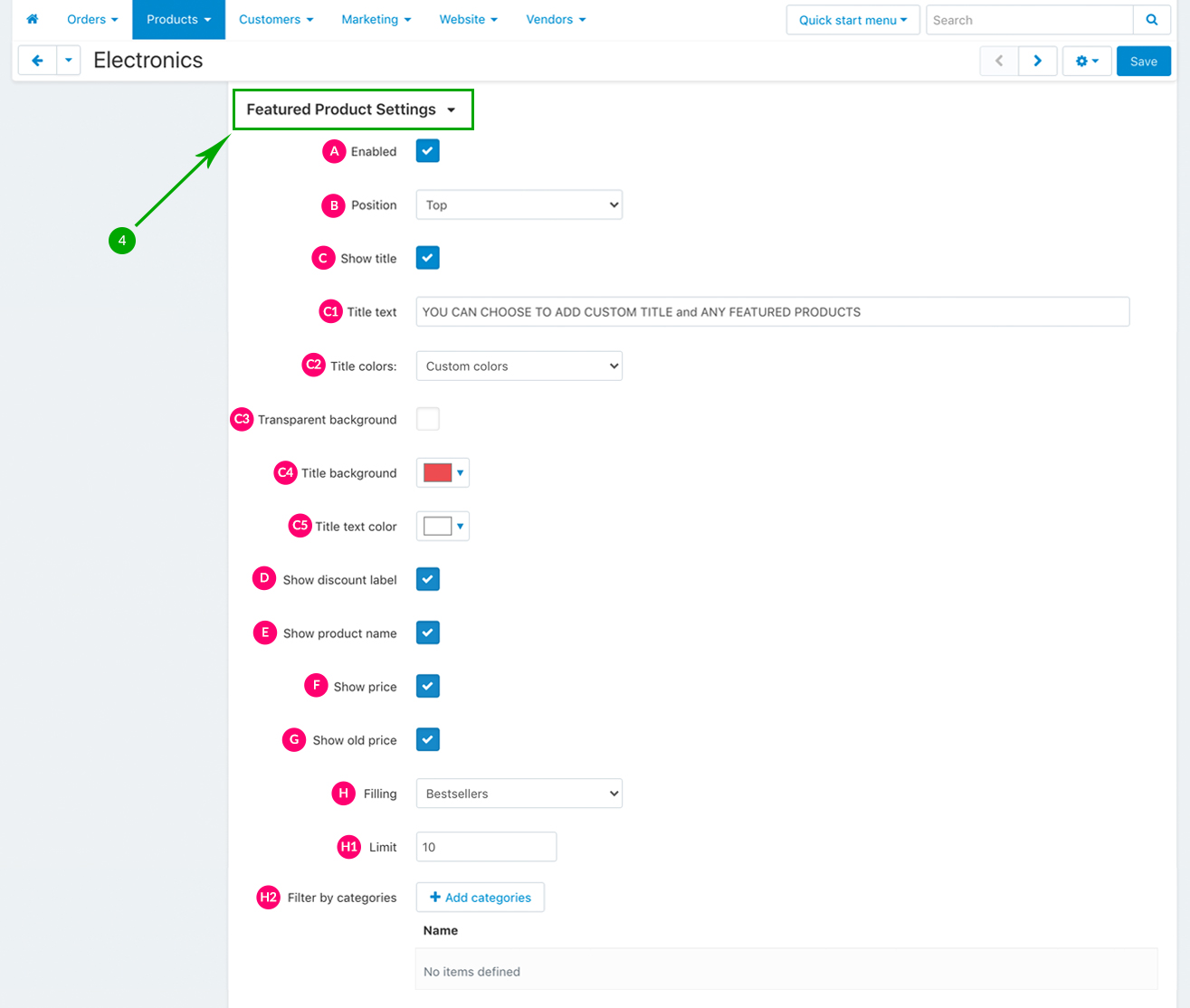Uncheck Show old price
The image size is (1190, 1008).
tap(428, 739)
